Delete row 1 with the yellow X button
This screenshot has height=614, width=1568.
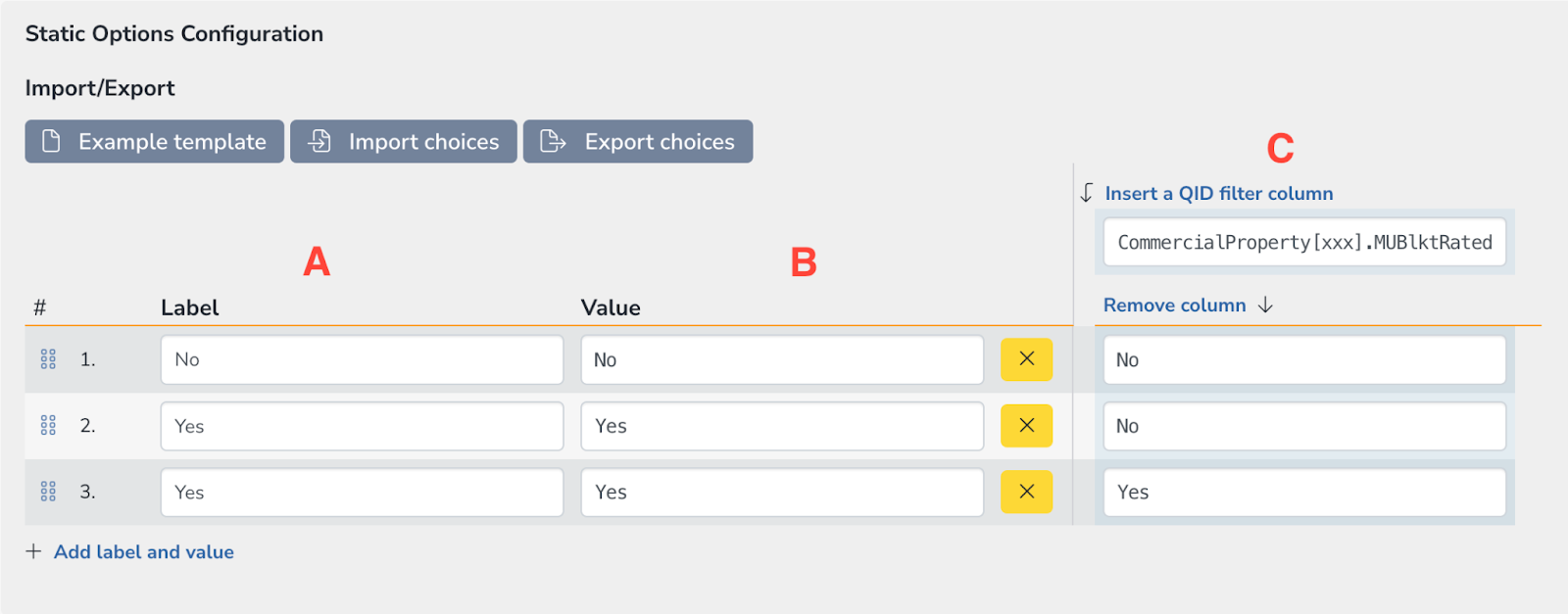[x=1026, y=359]
